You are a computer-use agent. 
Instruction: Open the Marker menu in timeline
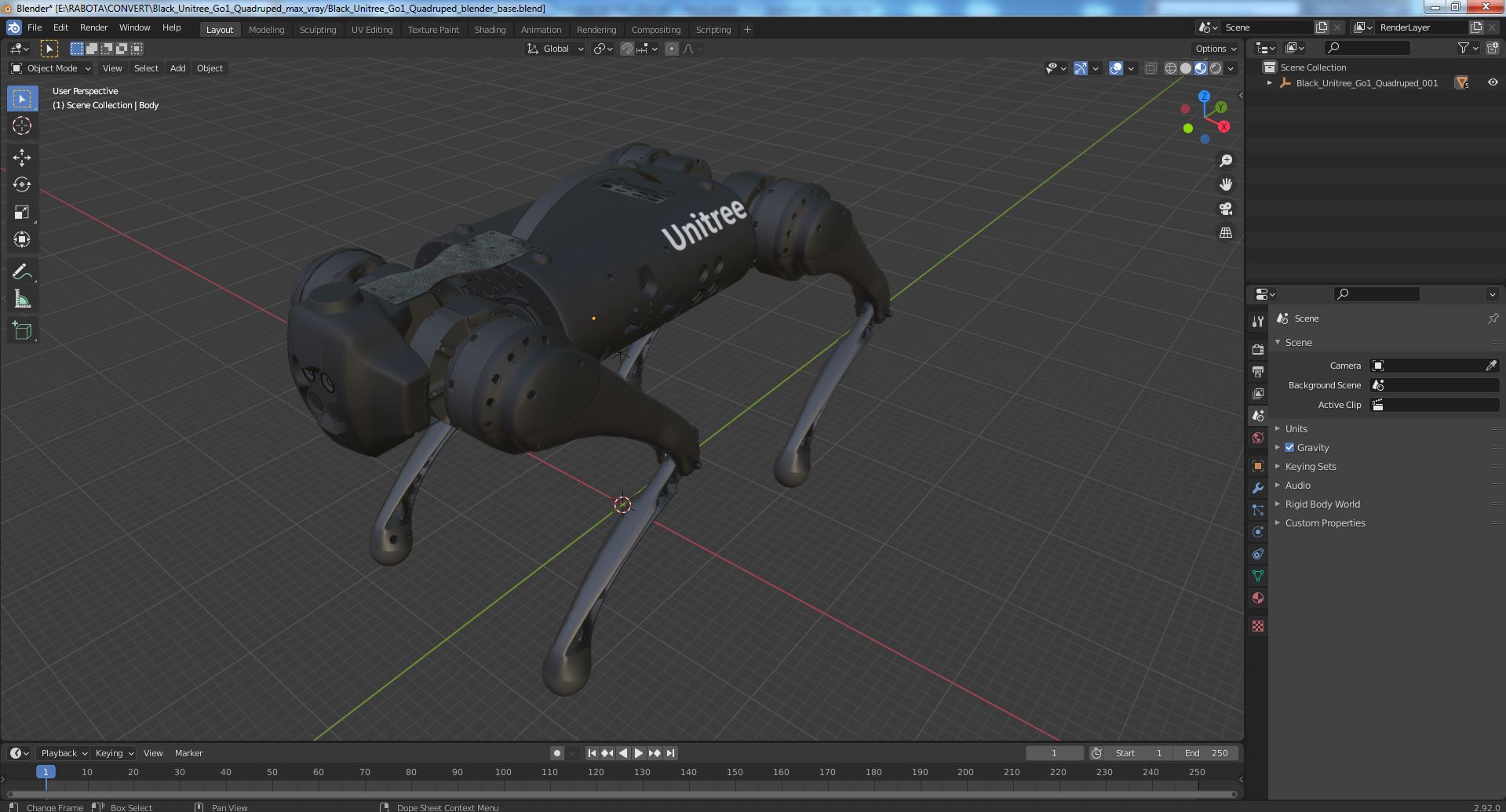188,753
